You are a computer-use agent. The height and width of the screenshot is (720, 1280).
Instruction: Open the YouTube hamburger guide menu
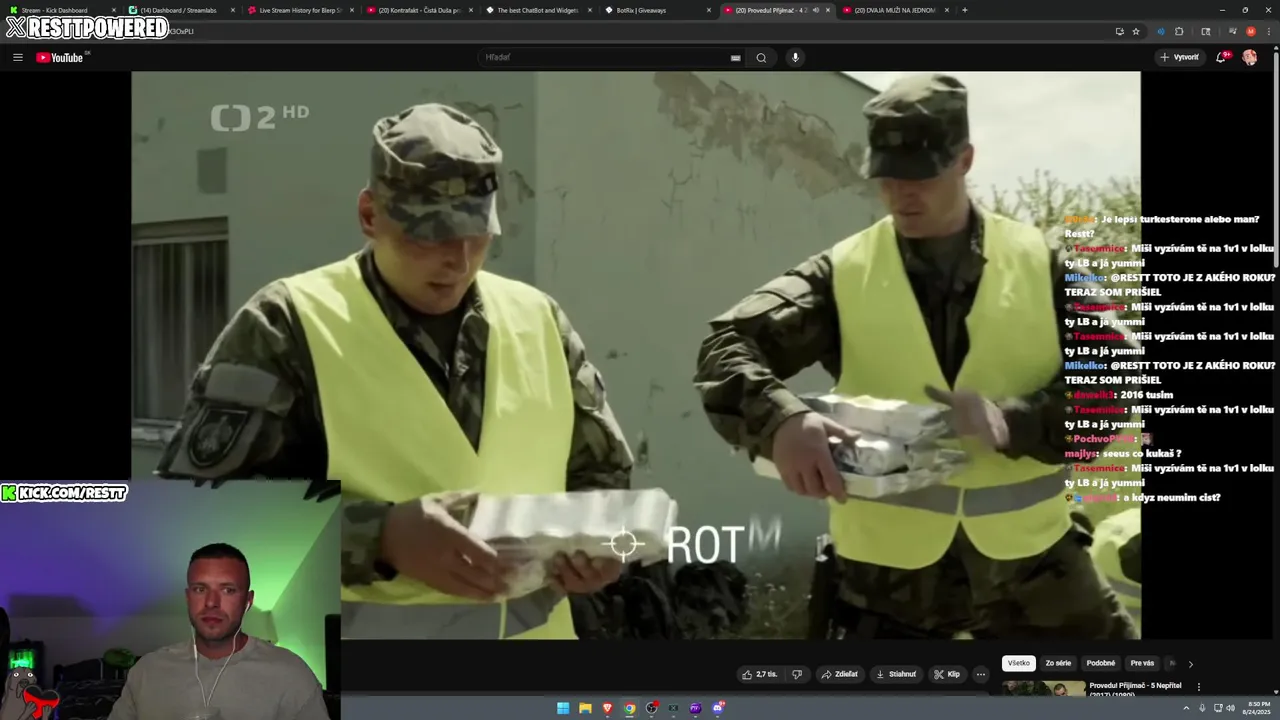[x=17, y=57]
